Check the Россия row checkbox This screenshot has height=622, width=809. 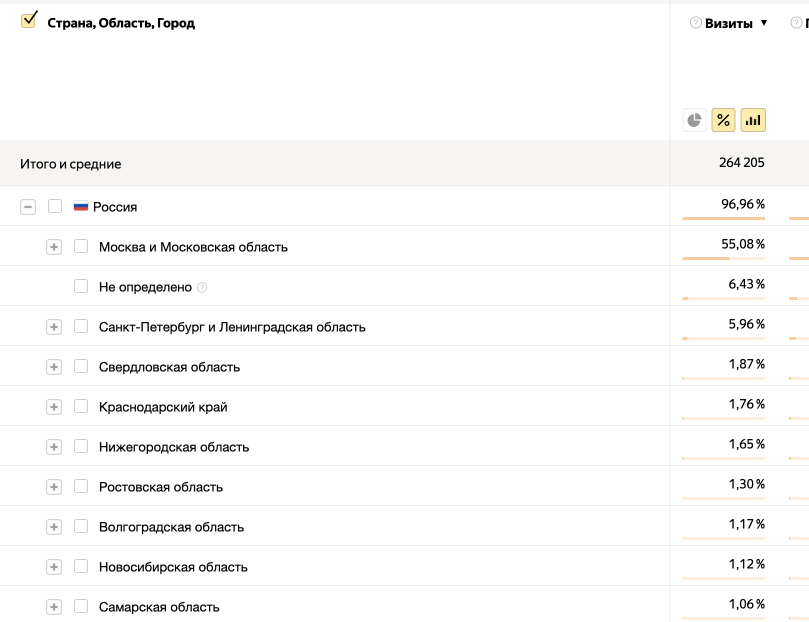click(x=55, y=206)
